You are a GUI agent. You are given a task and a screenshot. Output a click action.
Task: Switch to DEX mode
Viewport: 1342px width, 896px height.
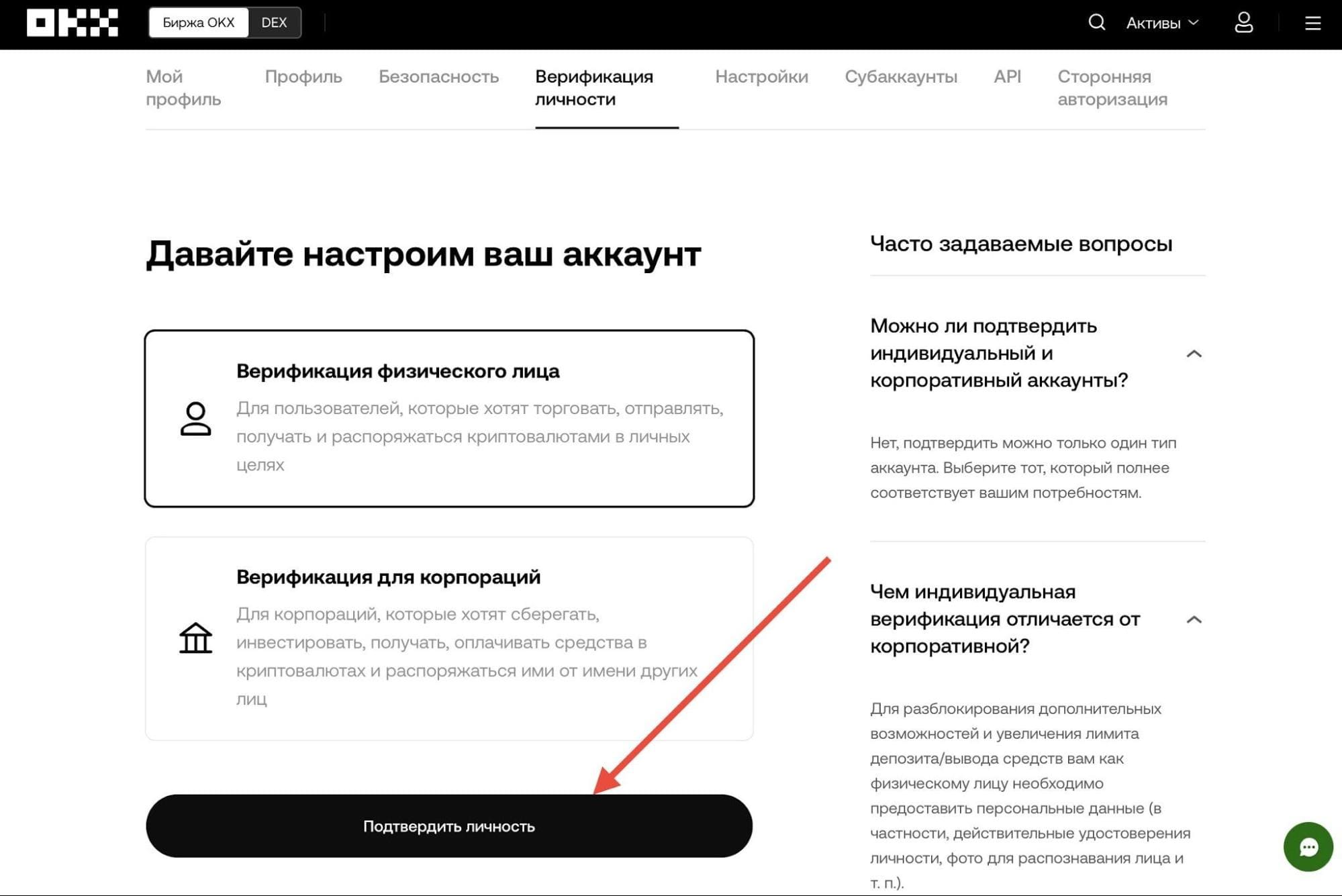pos(274,23)
